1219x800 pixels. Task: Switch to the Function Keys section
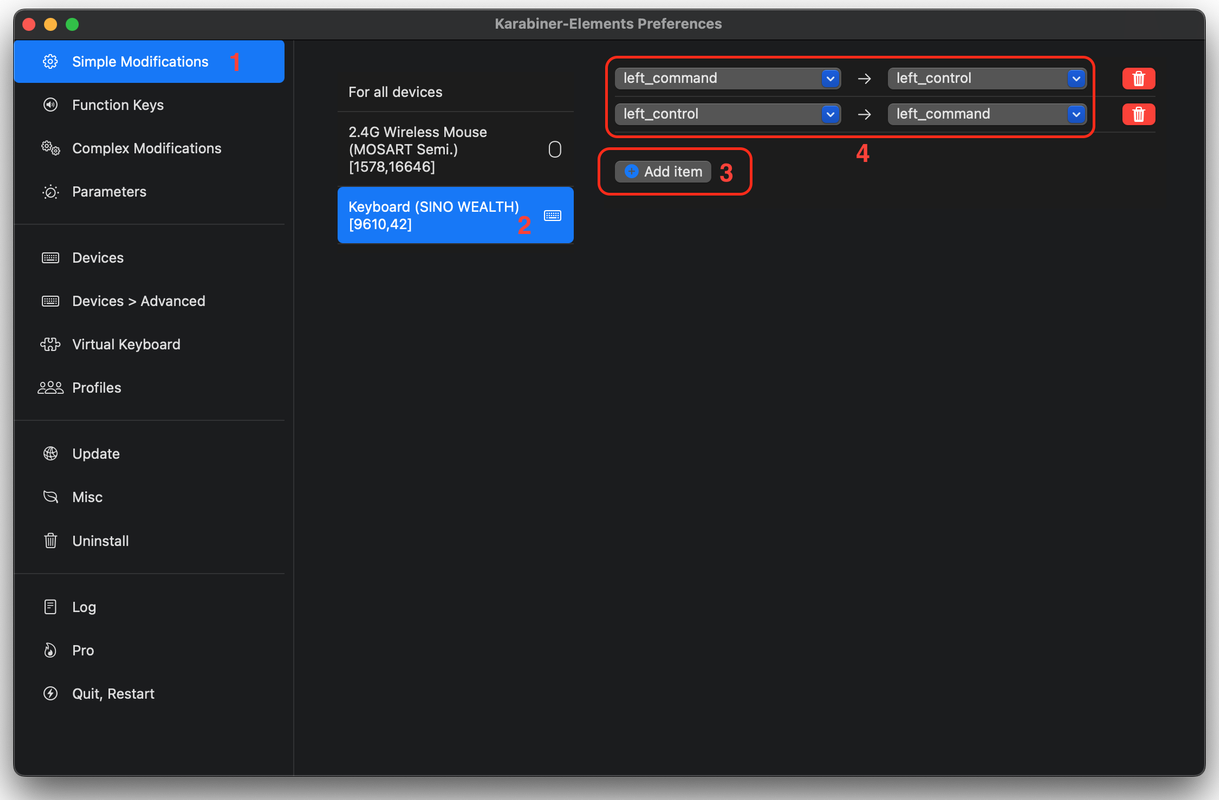point(149,105)
